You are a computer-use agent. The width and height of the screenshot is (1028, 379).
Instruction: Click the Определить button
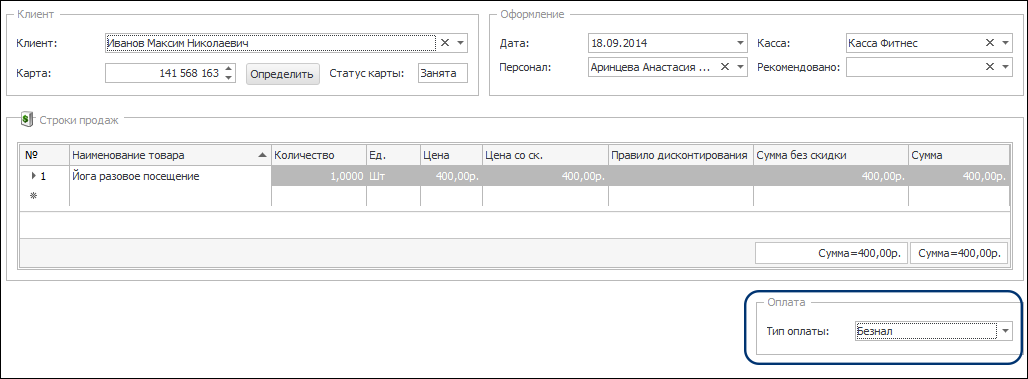[x=283, y=73]
